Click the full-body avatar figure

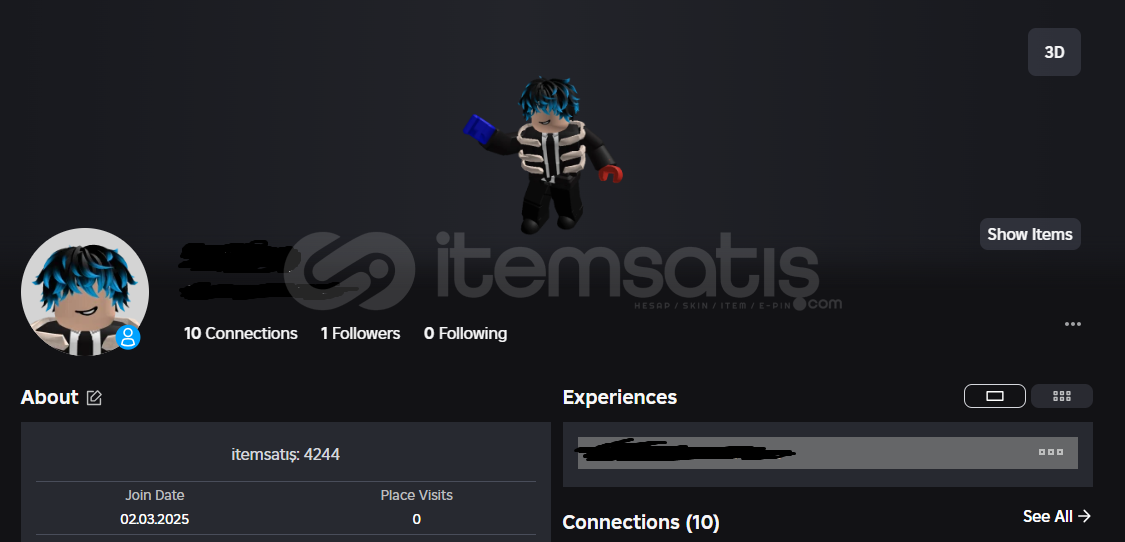543,154
